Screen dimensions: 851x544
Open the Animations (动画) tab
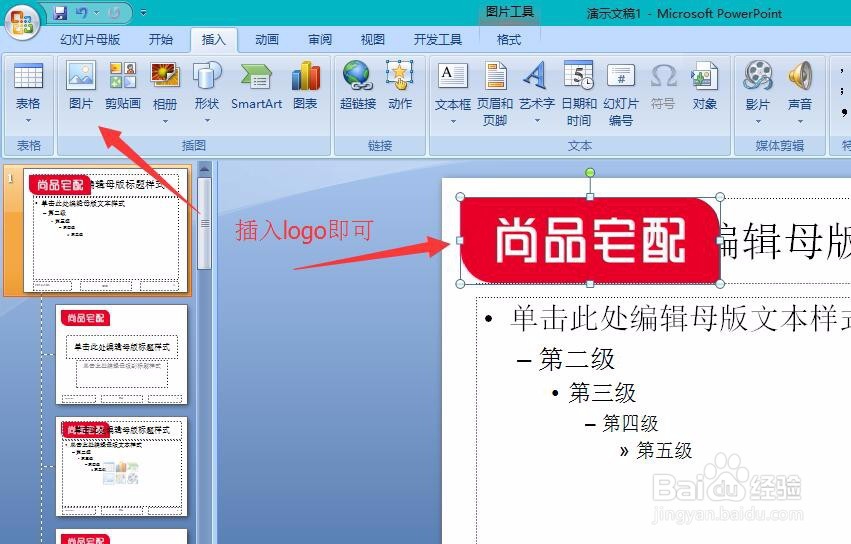266,40
